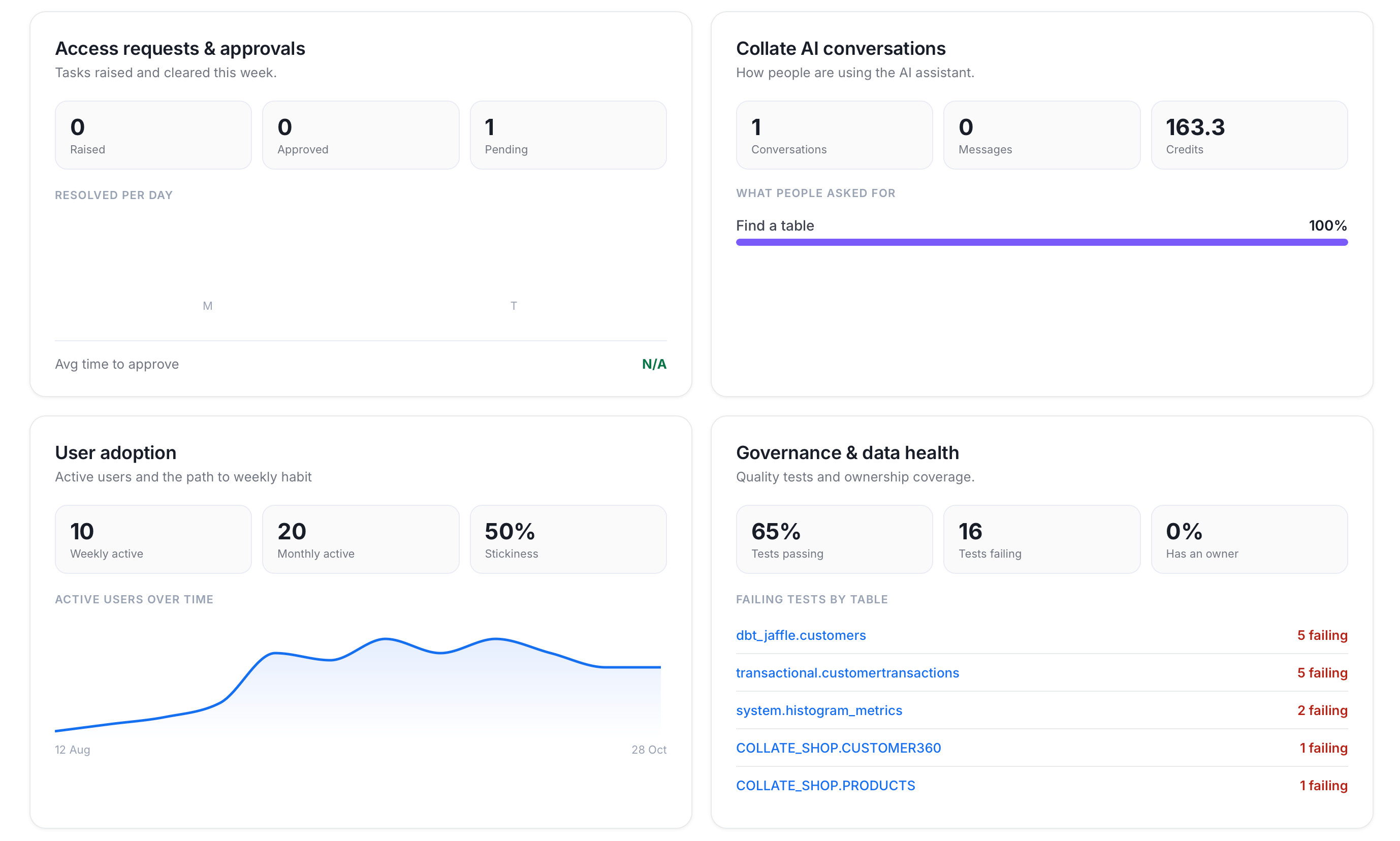Select the Pending count card
The image size is (1400, 841).
click(x=568, y=135)
